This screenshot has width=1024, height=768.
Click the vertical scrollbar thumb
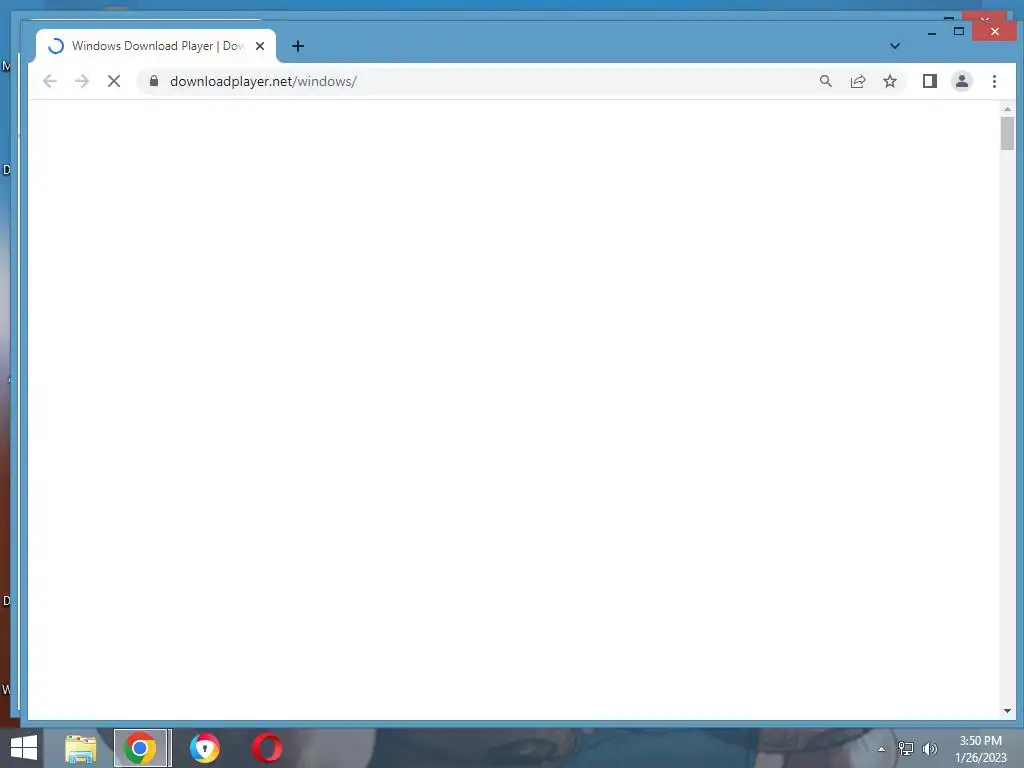coord(1007,133)
